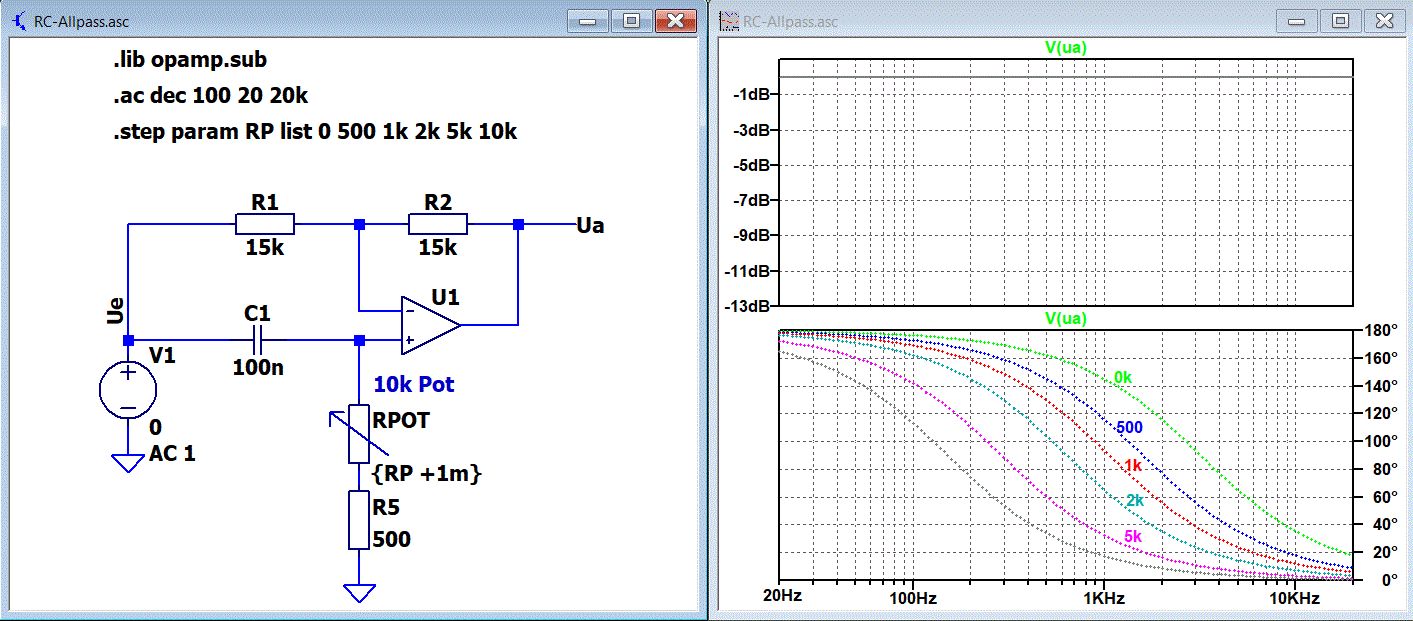Click the op-amp U1 symbol
1413x621 pixels.
point(430,325)
